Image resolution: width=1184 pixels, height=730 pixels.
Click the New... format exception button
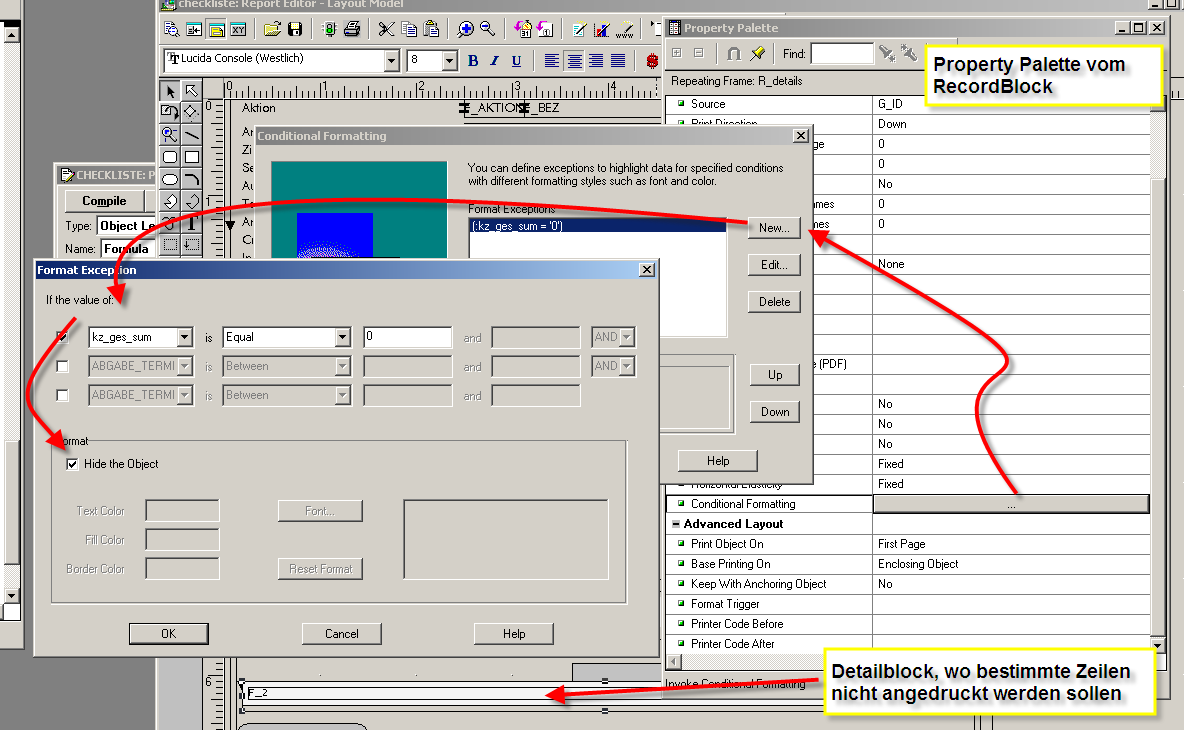click(x=774, y=228)
